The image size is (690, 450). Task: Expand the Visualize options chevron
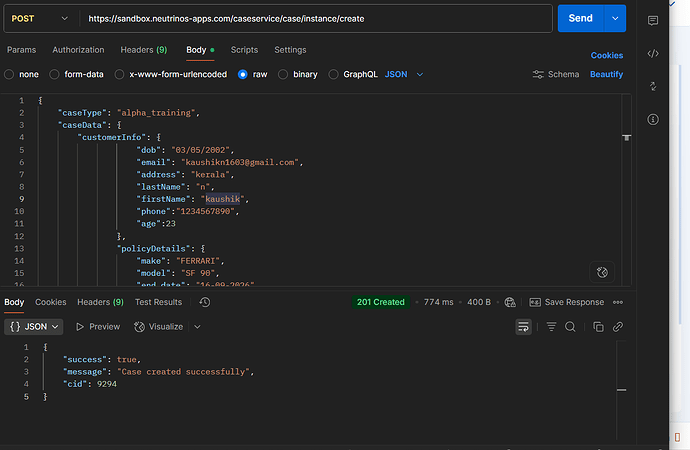coord(197,327)
